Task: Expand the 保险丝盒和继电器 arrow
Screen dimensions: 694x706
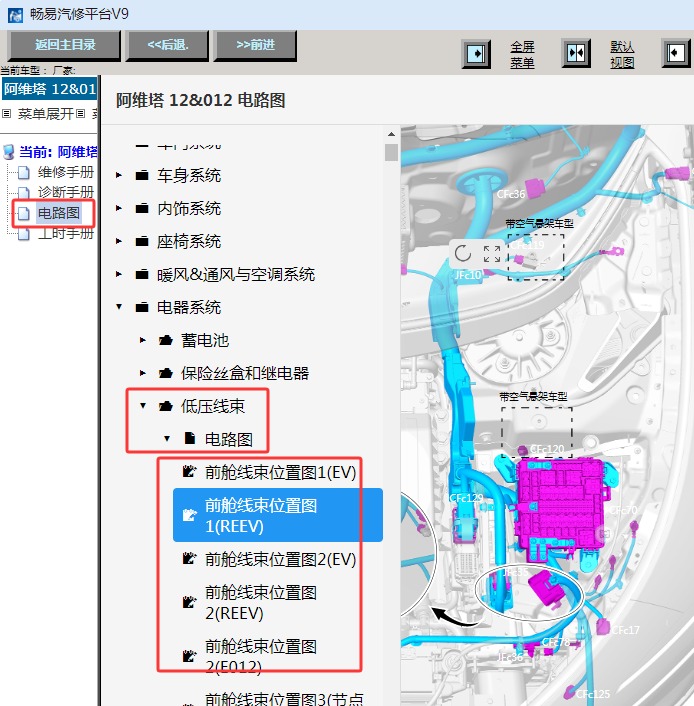Action: point(142,373)
